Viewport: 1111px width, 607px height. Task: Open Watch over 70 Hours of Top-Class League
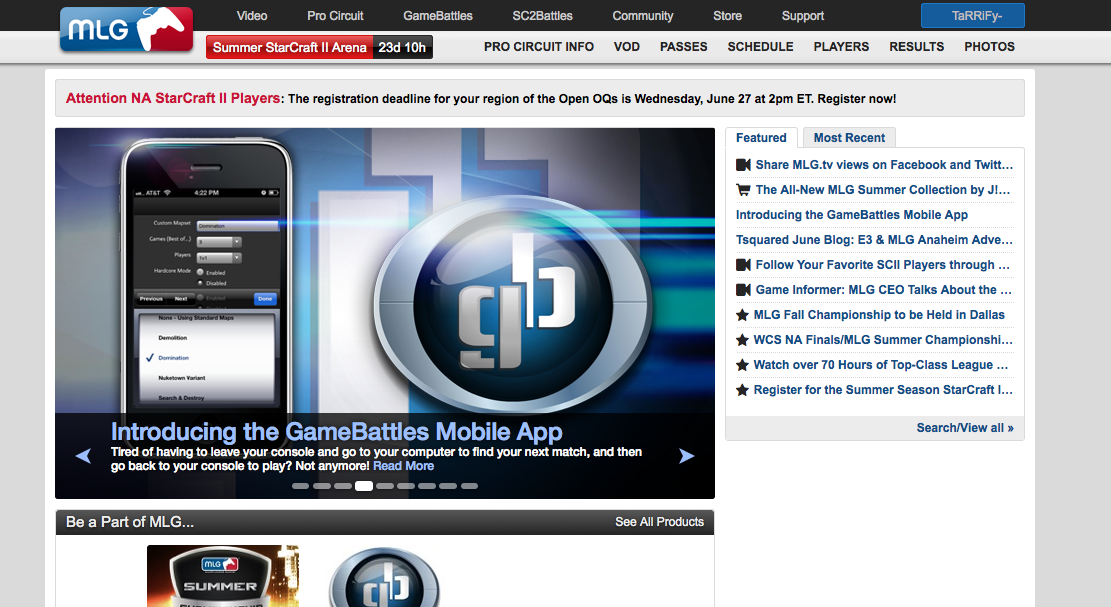[x=881, y=365]
